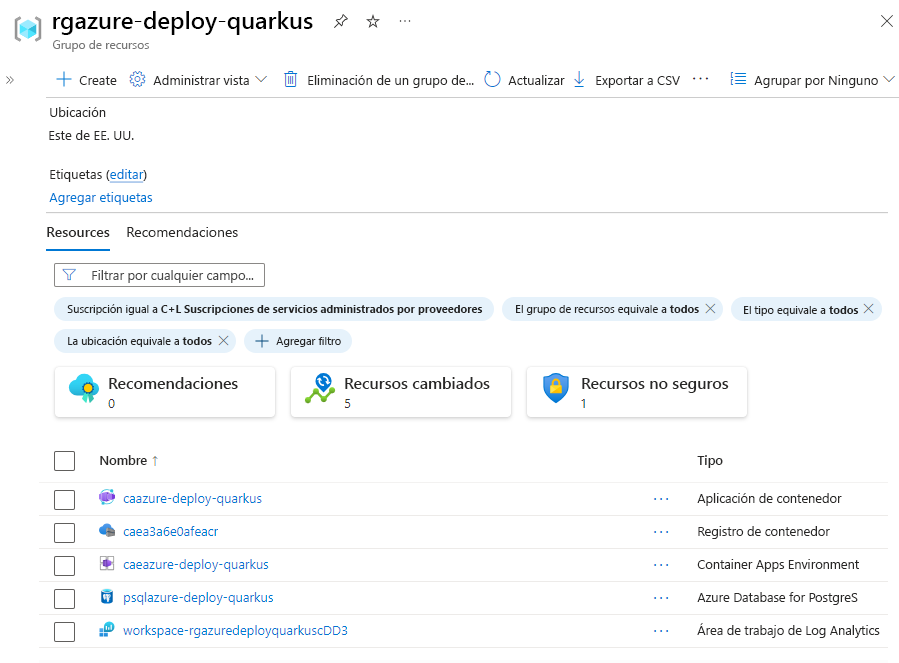Switch to the Recomendaciones tab

pyautogui.click(x=181, y=232)
